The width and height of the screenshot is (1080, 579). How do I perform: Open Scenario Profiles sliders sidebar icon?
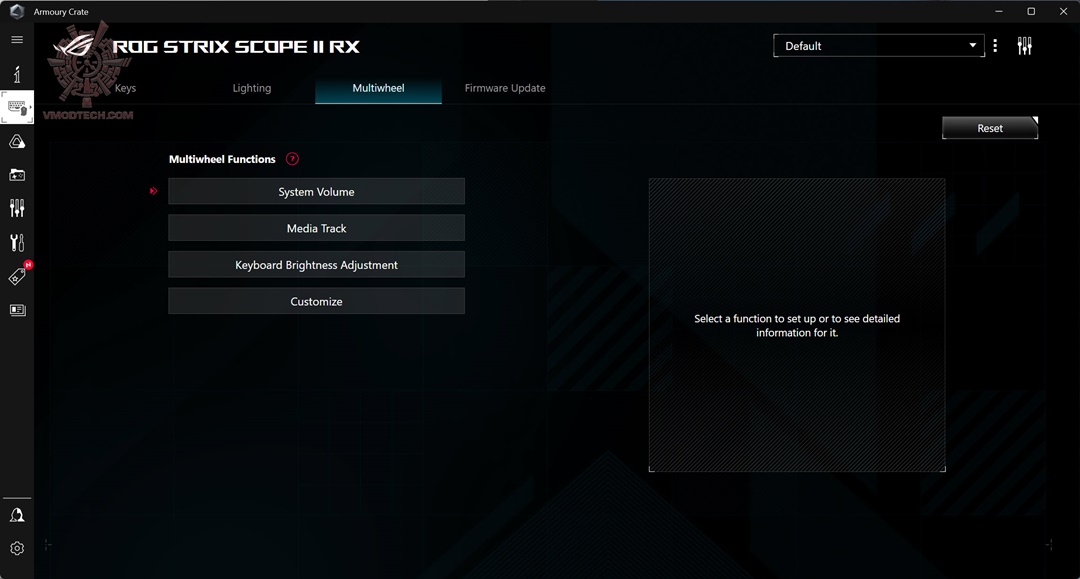pyautogui.click(x=17, y=208)
